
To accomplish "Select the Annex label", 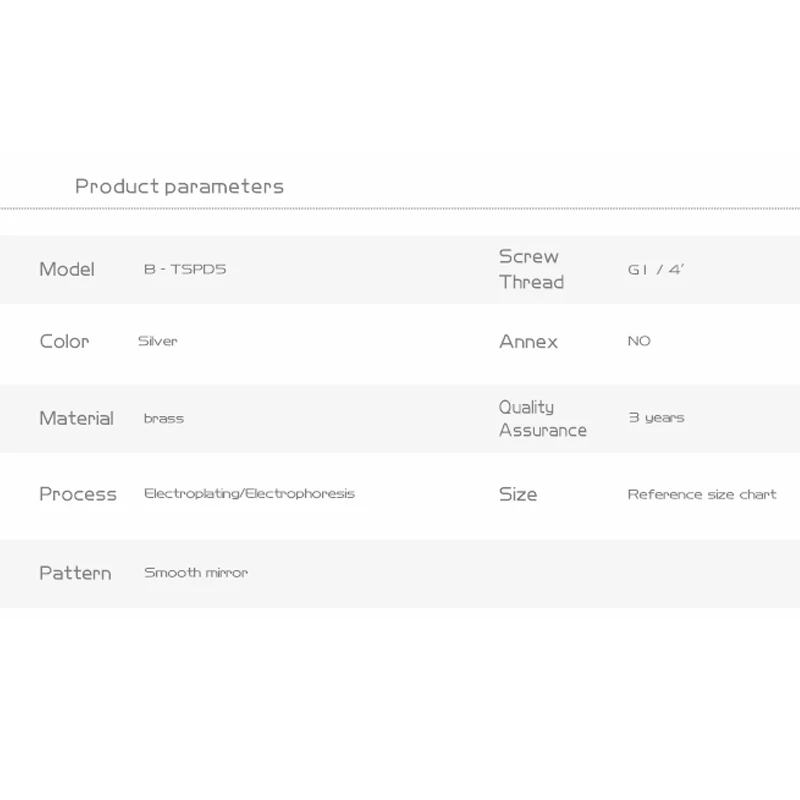I will (528, 341).
